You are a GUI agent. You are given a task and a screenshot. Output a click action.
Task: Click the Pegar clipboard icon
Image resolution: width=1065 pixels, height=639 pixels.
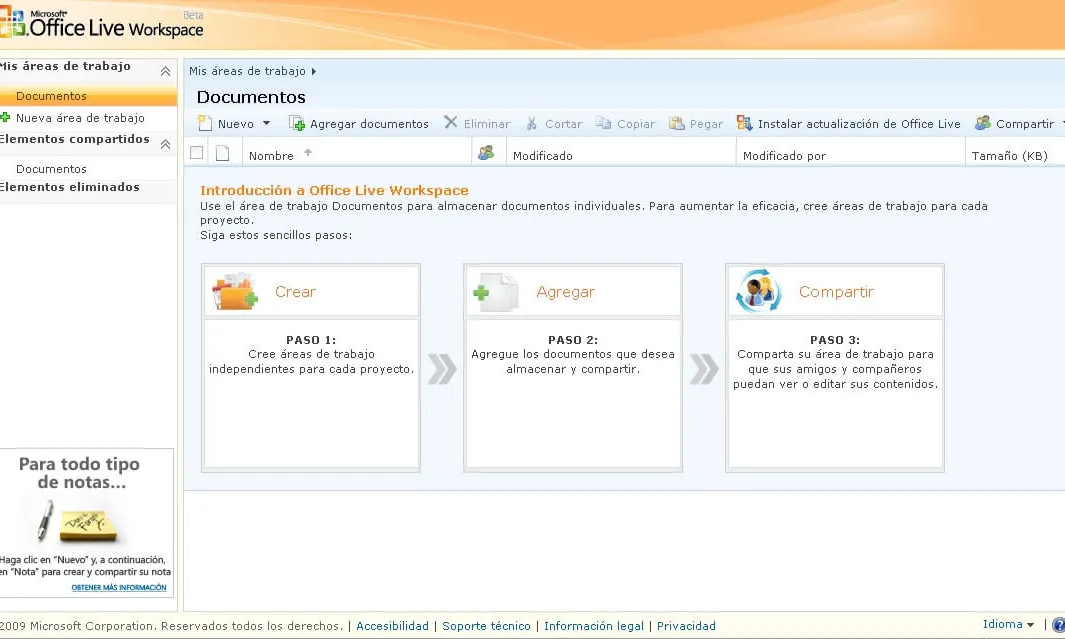pos(676,124)
